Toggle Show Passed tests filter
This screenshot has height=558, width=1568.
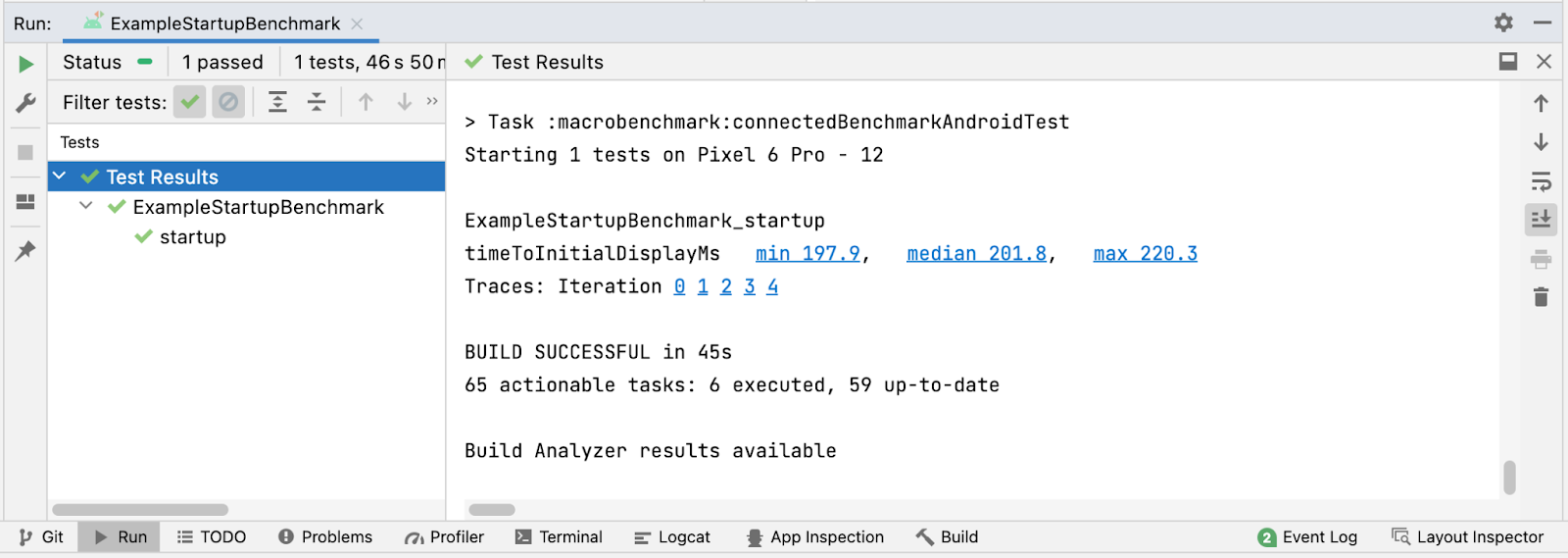190,102
